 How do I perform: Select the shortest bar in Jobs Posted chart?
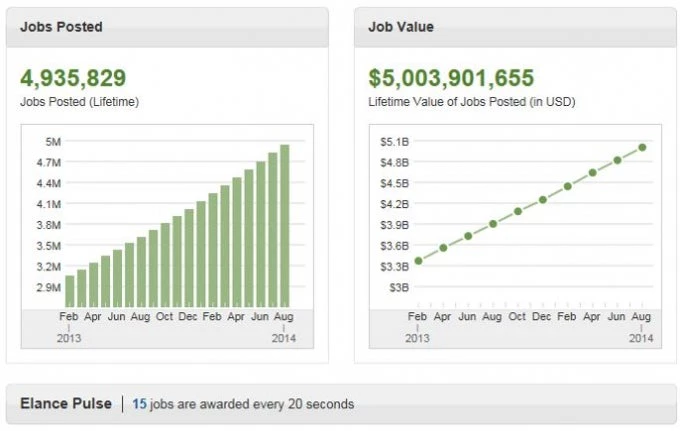click(70, 291)
